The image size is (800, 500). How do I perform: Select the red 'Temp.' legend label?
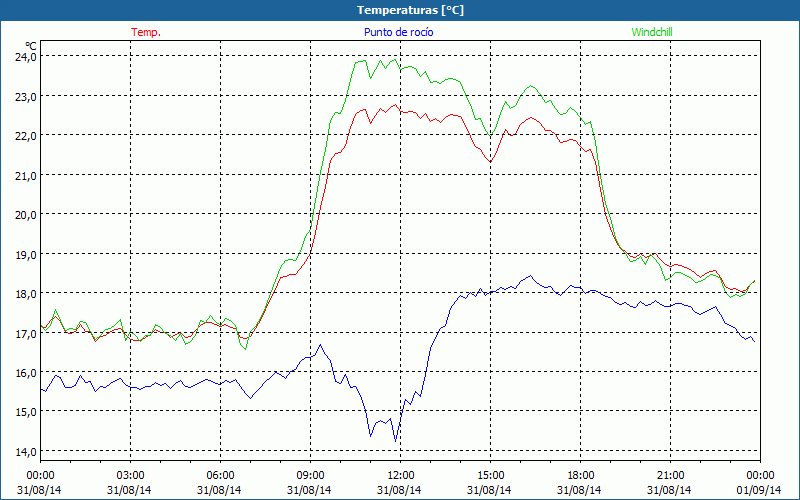coord(146,32)
